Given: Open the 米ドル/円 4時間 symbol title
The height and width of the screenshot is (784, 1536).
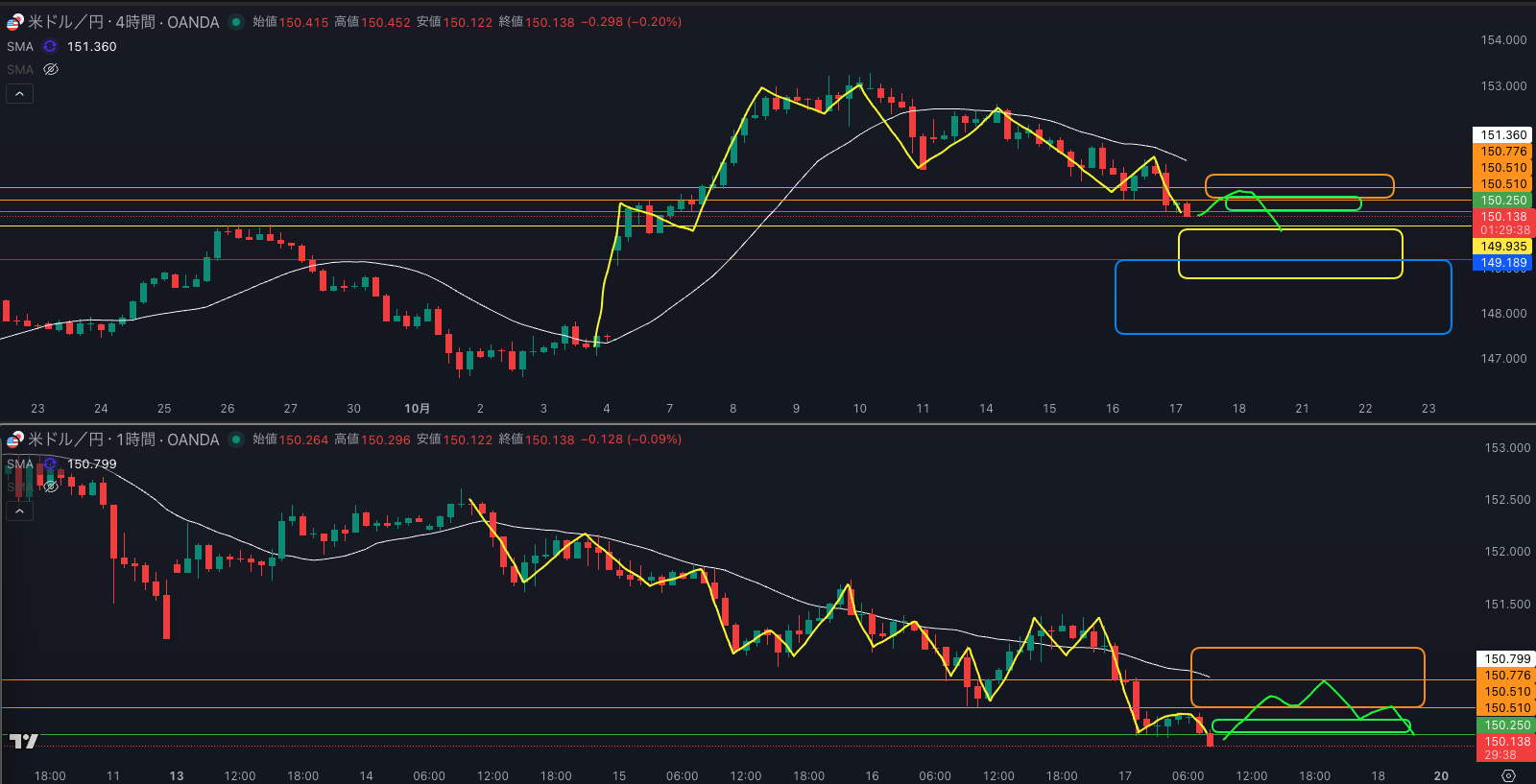Looking at the screenshot, I should pyautogui.click(x=123, y=22).
